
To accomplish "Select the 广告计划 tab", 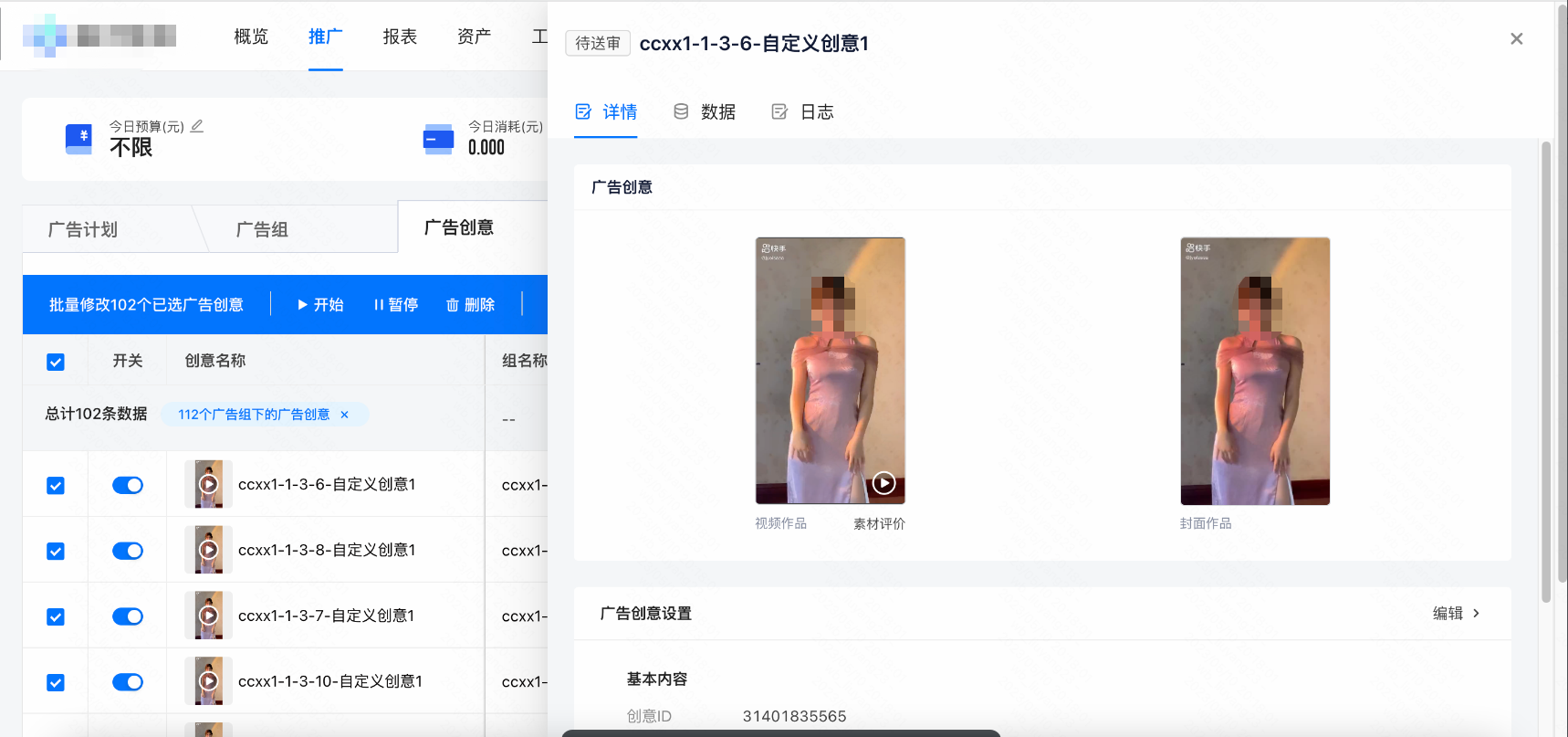I will 83,229.
